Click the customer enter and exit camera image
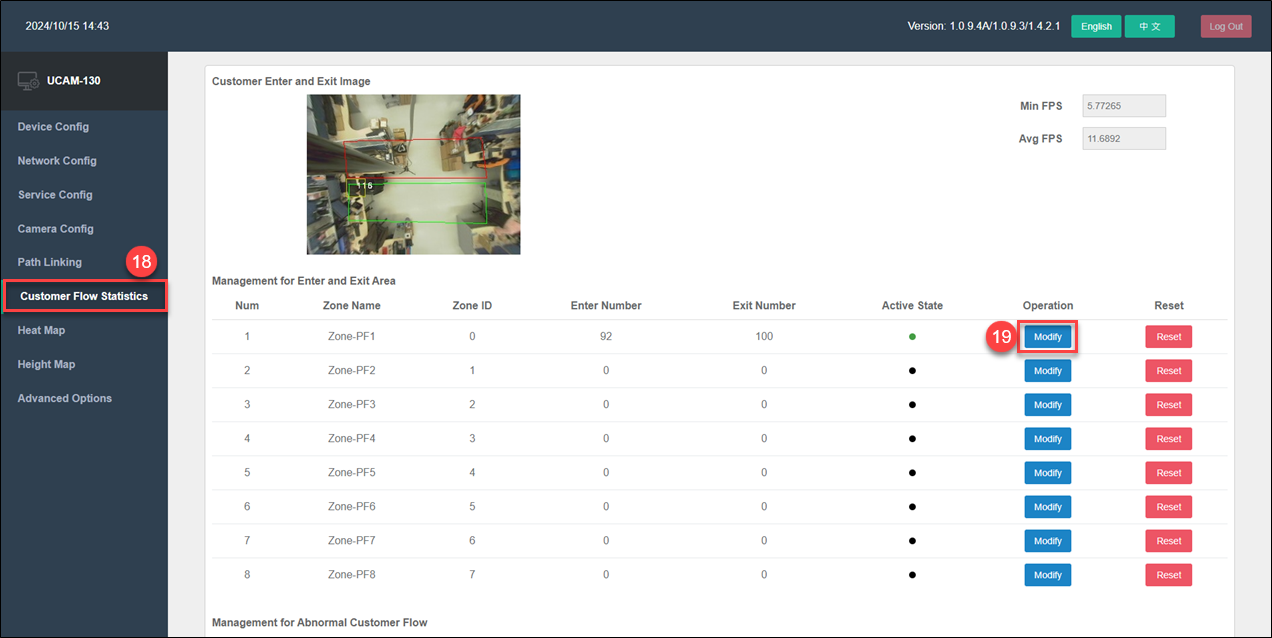This screenshot has width=1272, height=638. point(413,174)
